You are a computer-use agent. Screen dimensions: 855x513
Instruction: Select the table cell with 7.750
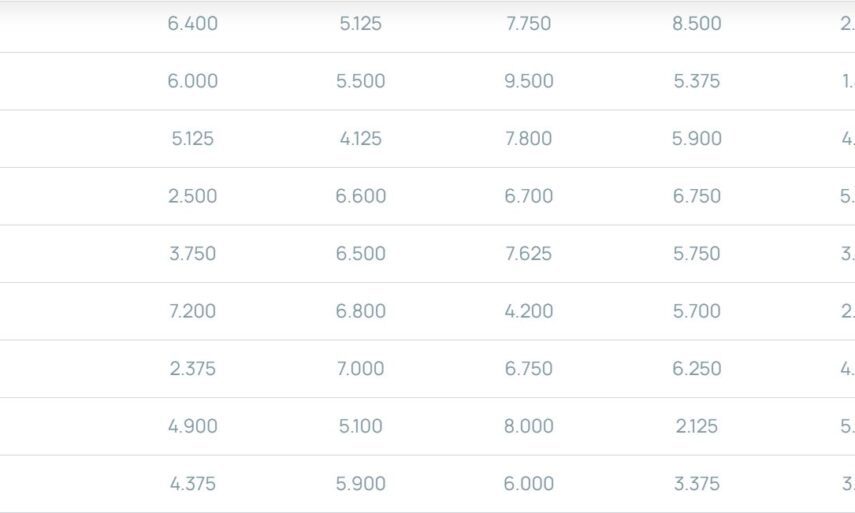[x=528, y=24]
